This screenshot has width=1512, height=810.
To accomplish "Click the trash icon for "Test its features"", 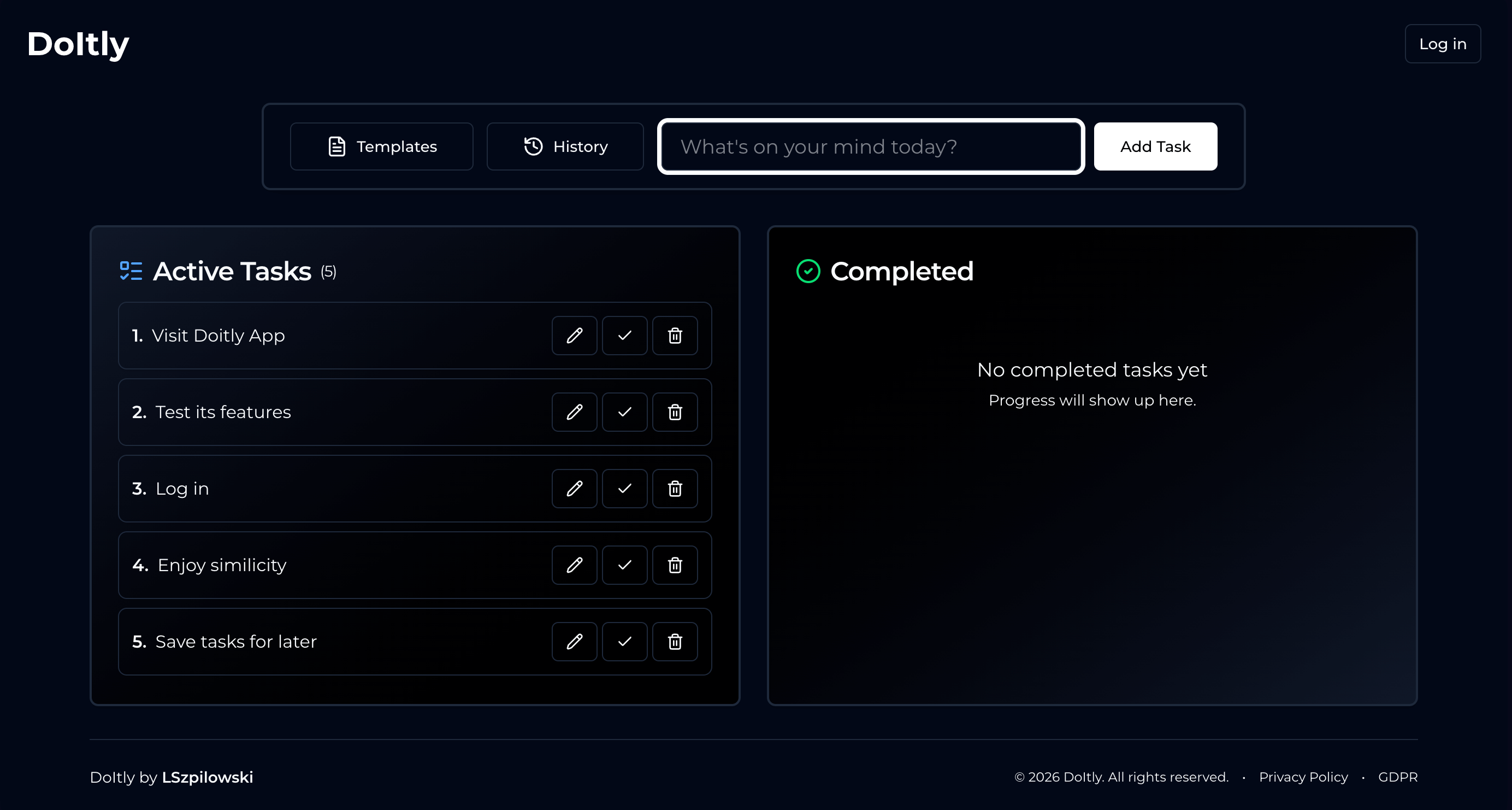I will 675,412.
